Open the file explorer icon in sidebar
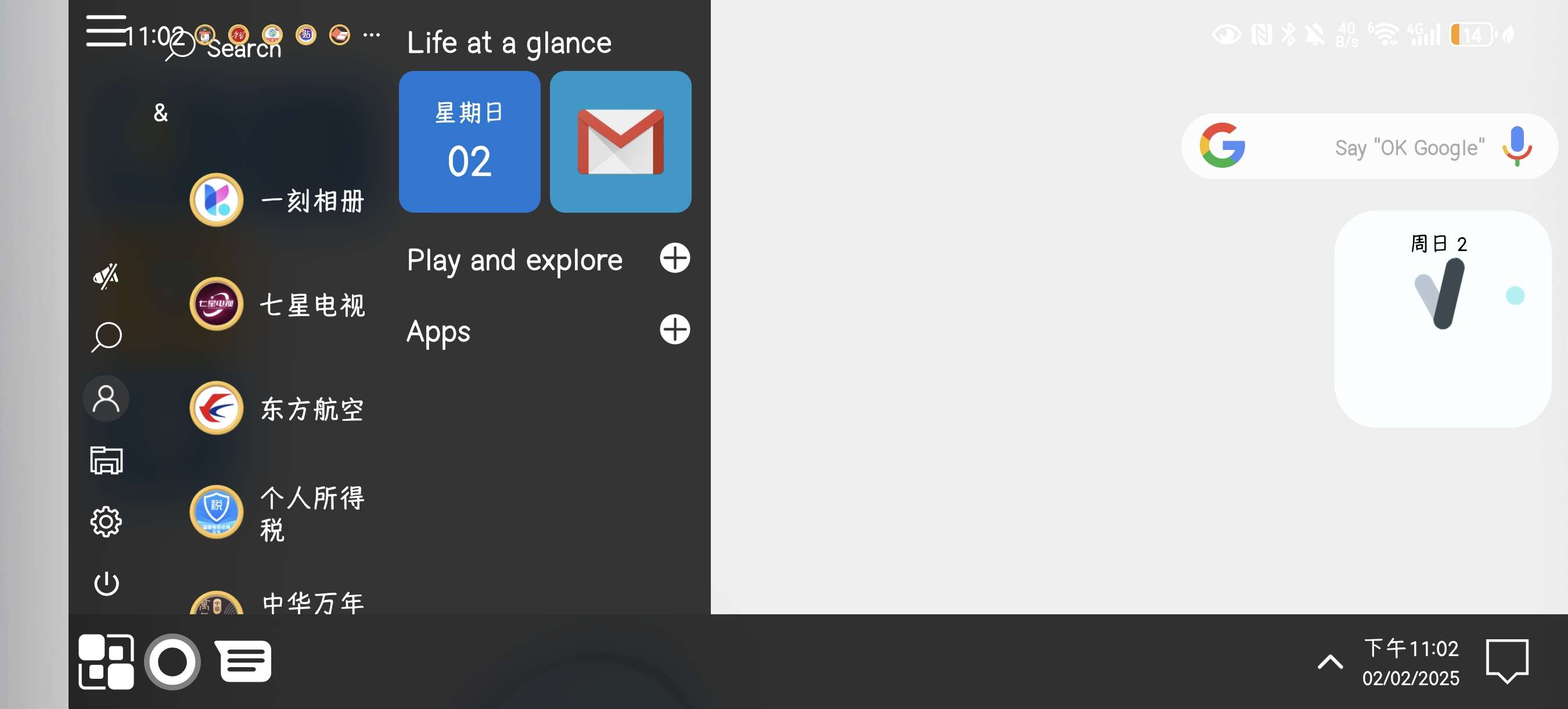The image size is (1568, 709). 106,460
